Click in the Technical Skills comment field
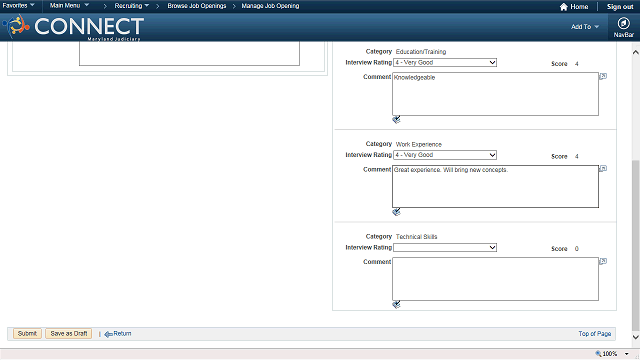Viewport: 640px width, 360px height. coord(496,279)
